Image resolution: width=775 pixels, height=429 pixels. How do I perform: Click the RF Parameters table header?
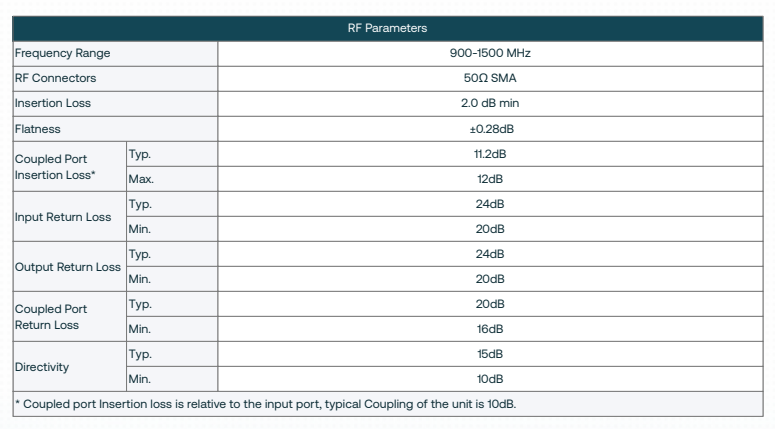click(388, 28)
